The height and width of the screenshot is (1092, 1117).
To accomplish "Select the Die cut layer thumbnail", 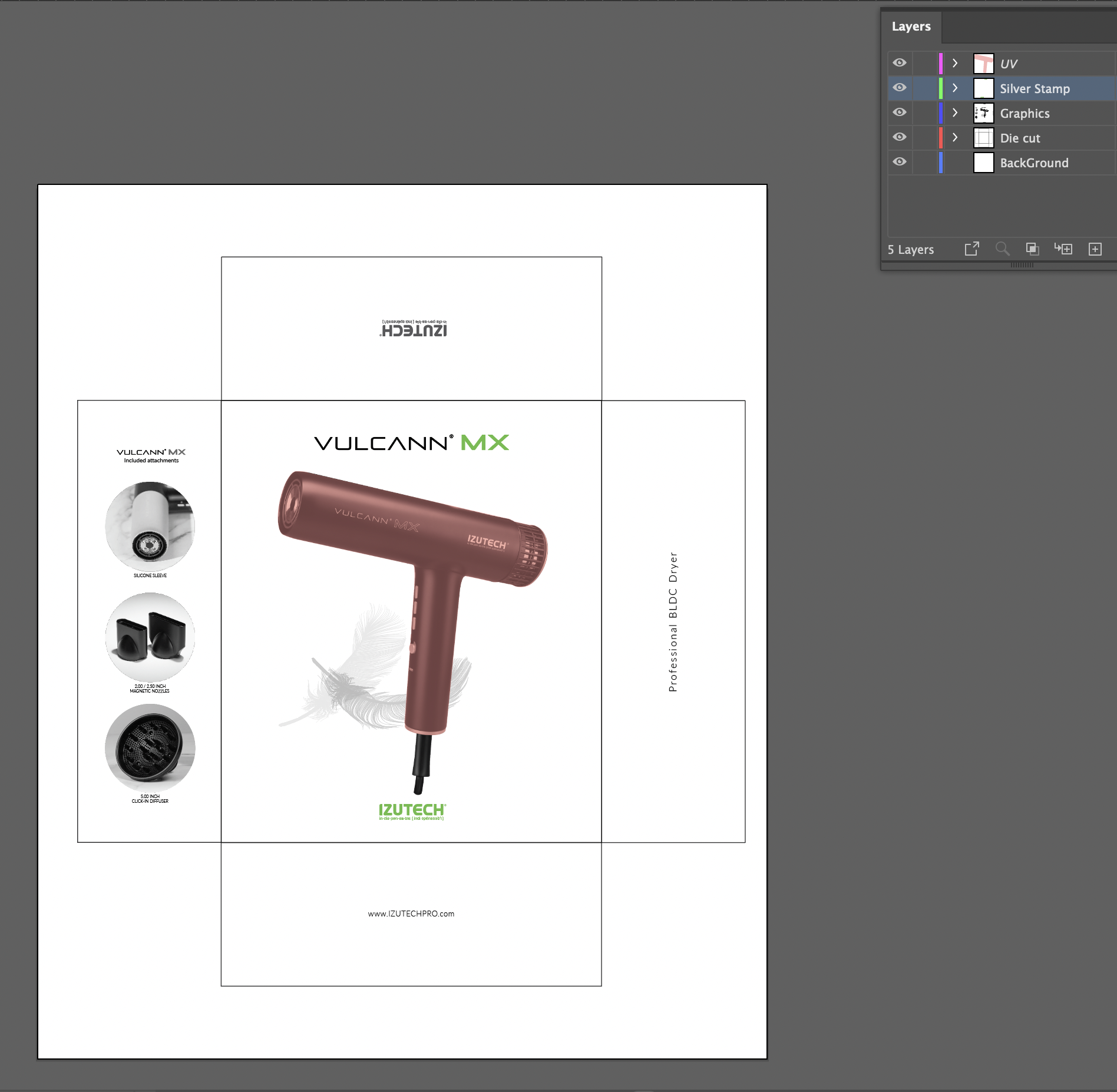I will click(x=983, y=138).
